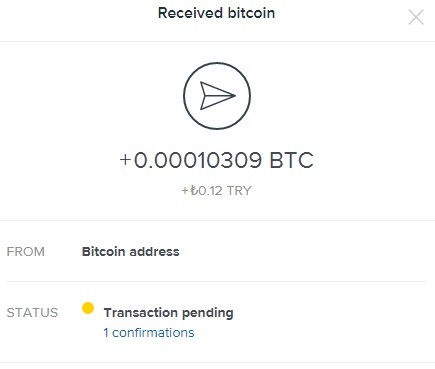The height and width of the screenshot is (369, 435).
Task: Click the arrow tip of paper plane
Action: (x=233, y=96)
